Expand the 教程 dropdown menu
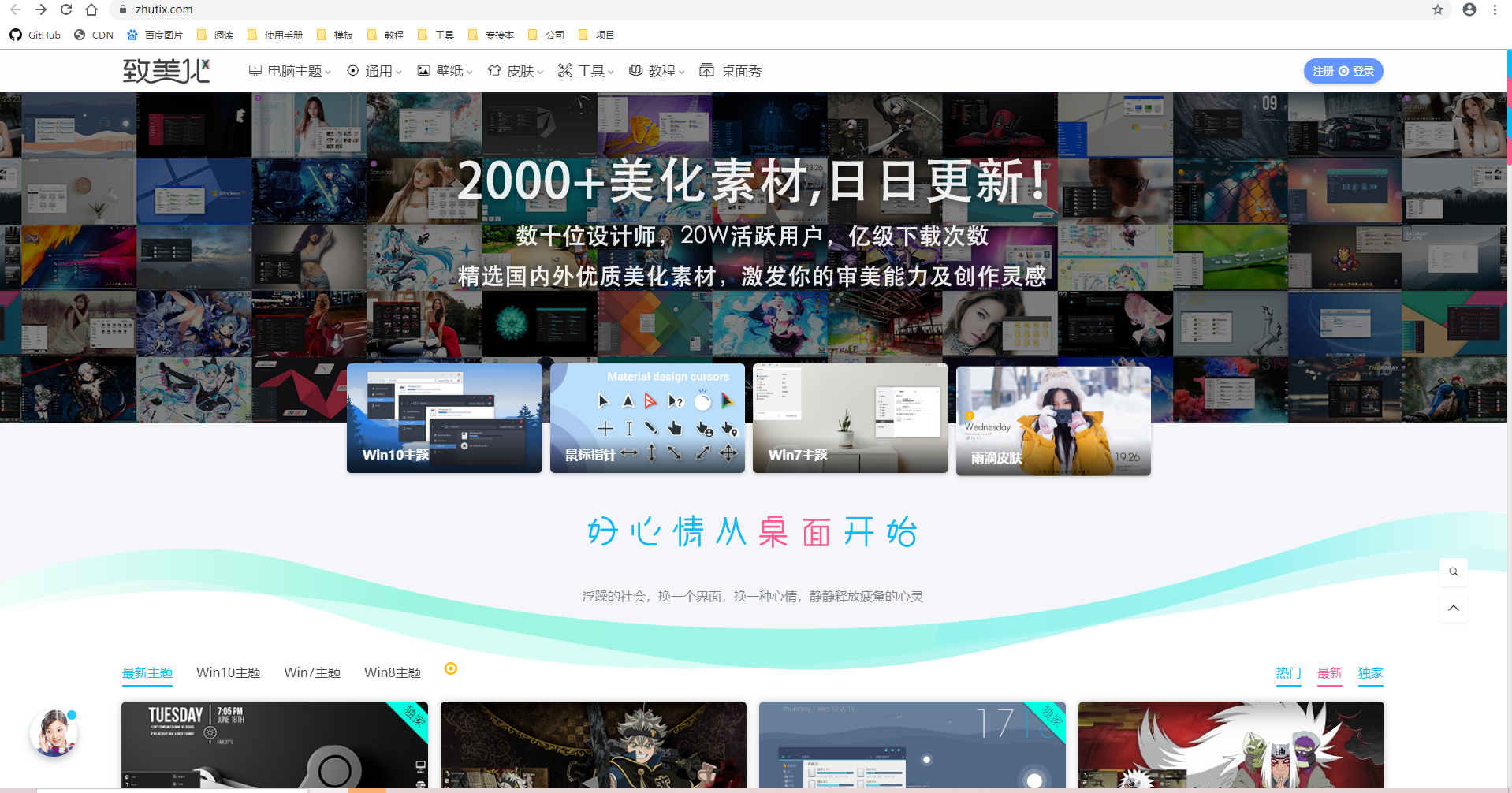This screenshot has height=793, width=1512. coord(661,71)
